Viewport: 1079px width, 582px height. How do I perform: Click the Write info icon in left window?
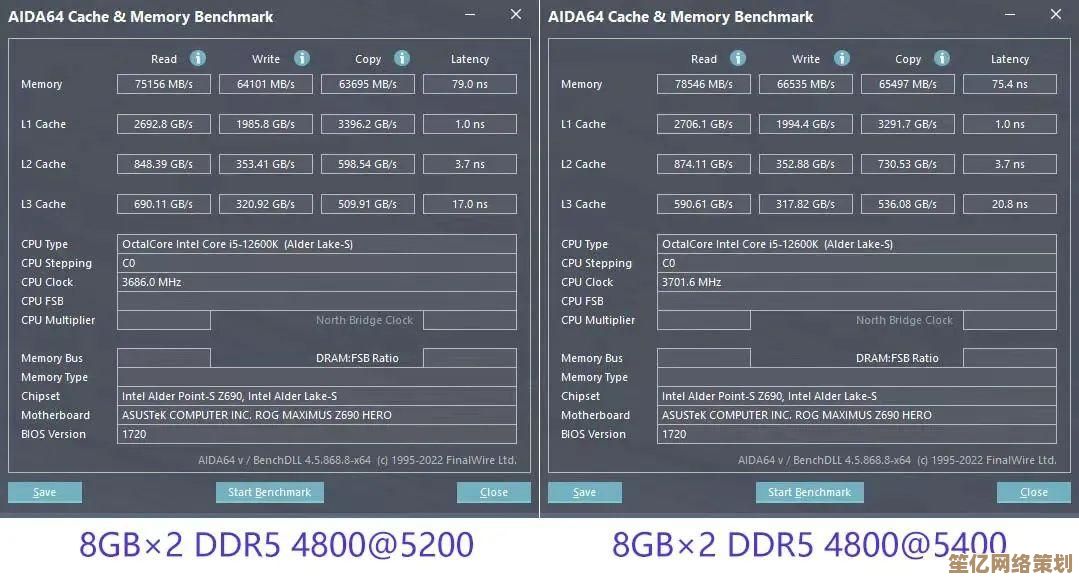pos(301,59)
